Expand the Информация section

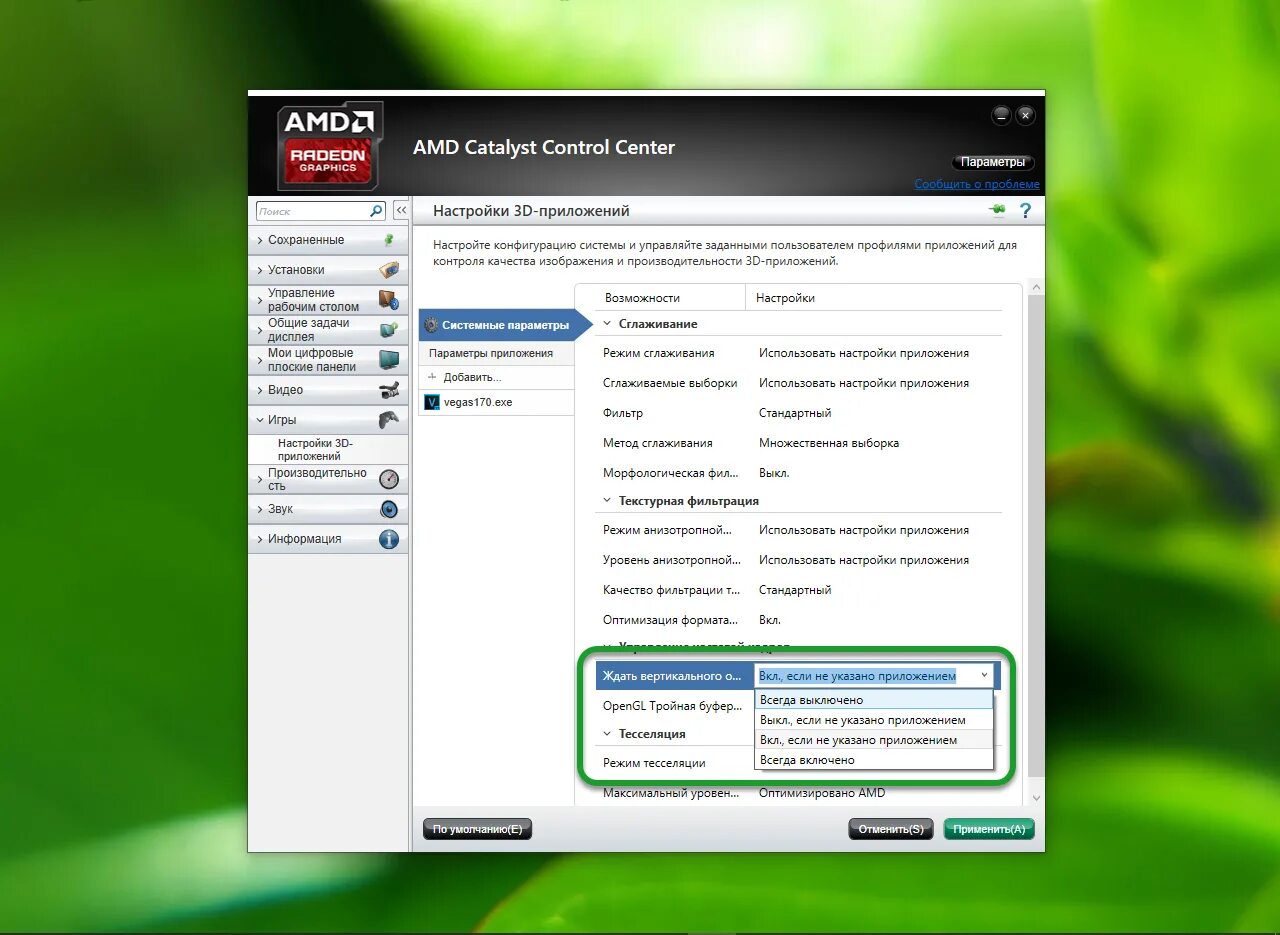tap(260, 539)
